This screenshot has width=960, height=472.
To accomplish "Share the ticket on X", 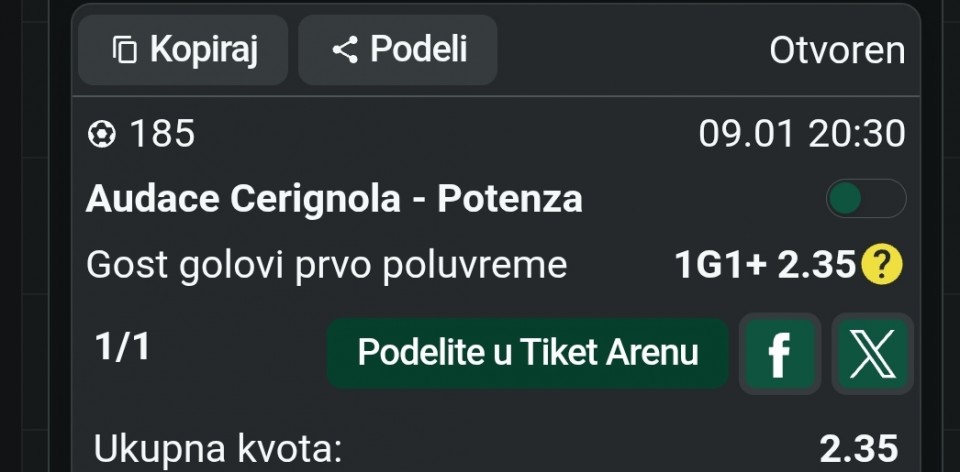I will click(872, 354).
